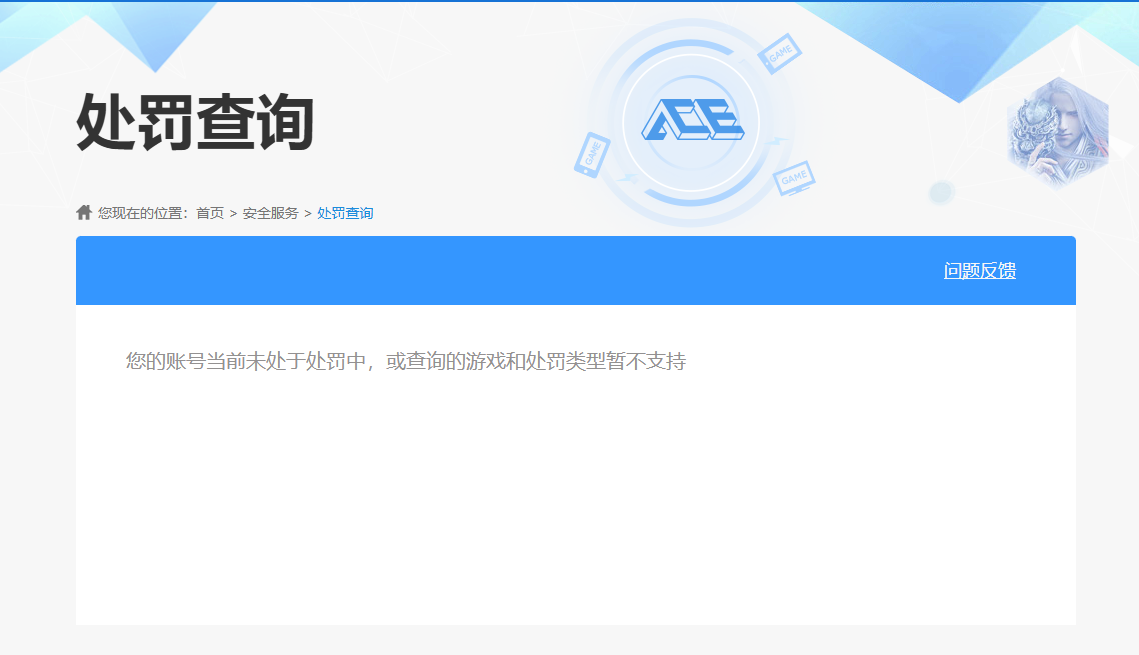The image size is (1139, 655).
Task: Select 处罚查询 in breadcrumb trail
Action: pos(345,213)
